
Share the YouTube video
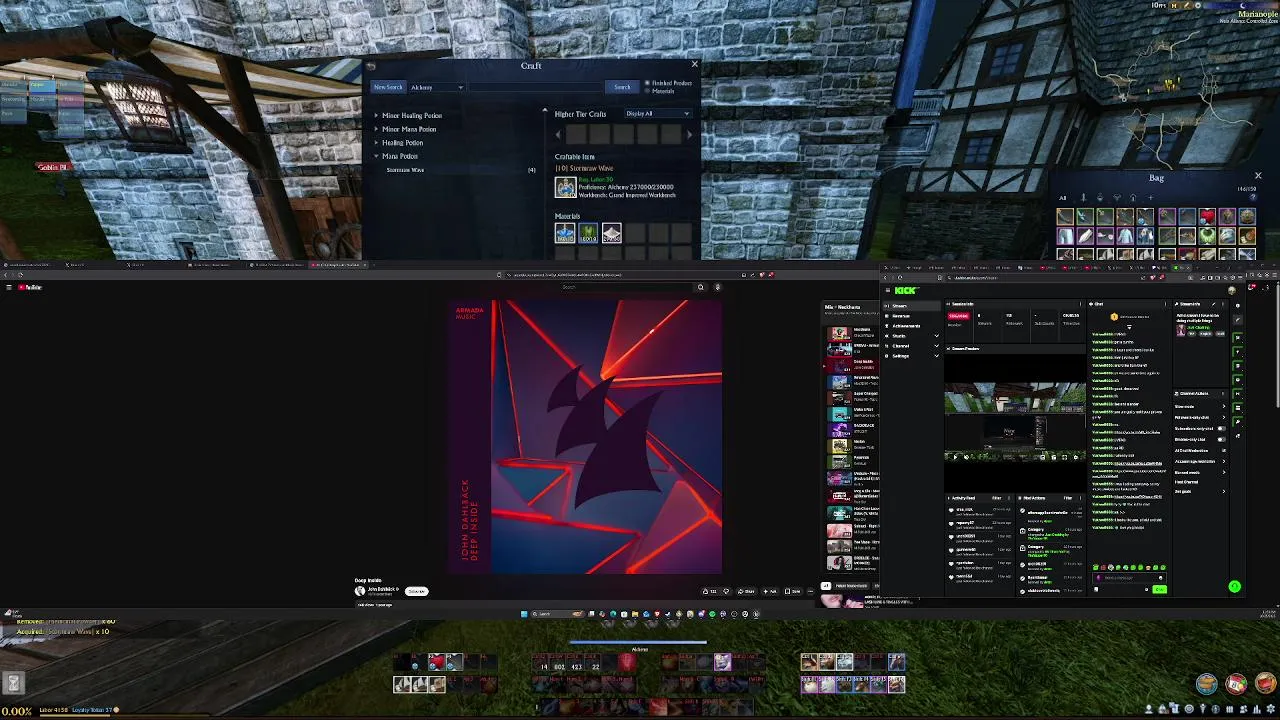tap(747, 591)
